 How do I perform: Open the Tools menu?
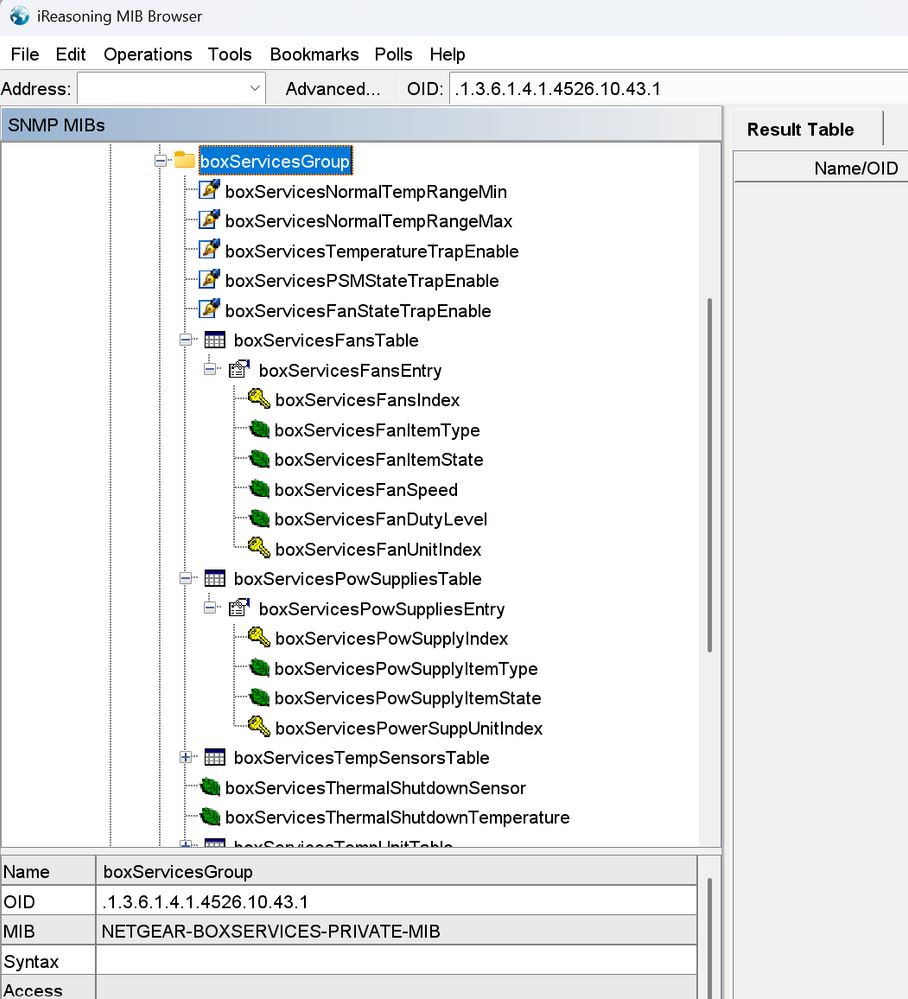tap(229, 54)
